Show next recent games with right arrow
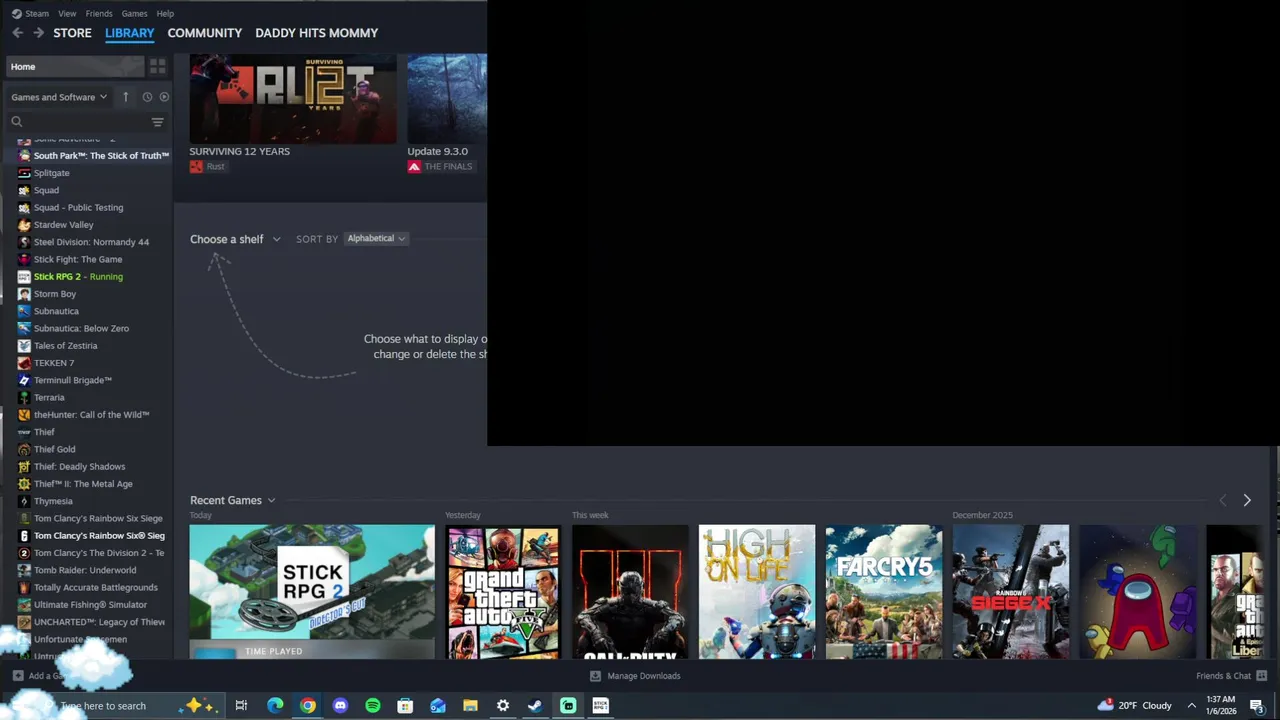Screen dimensions: 1280x720 (x=1247, y=500)
